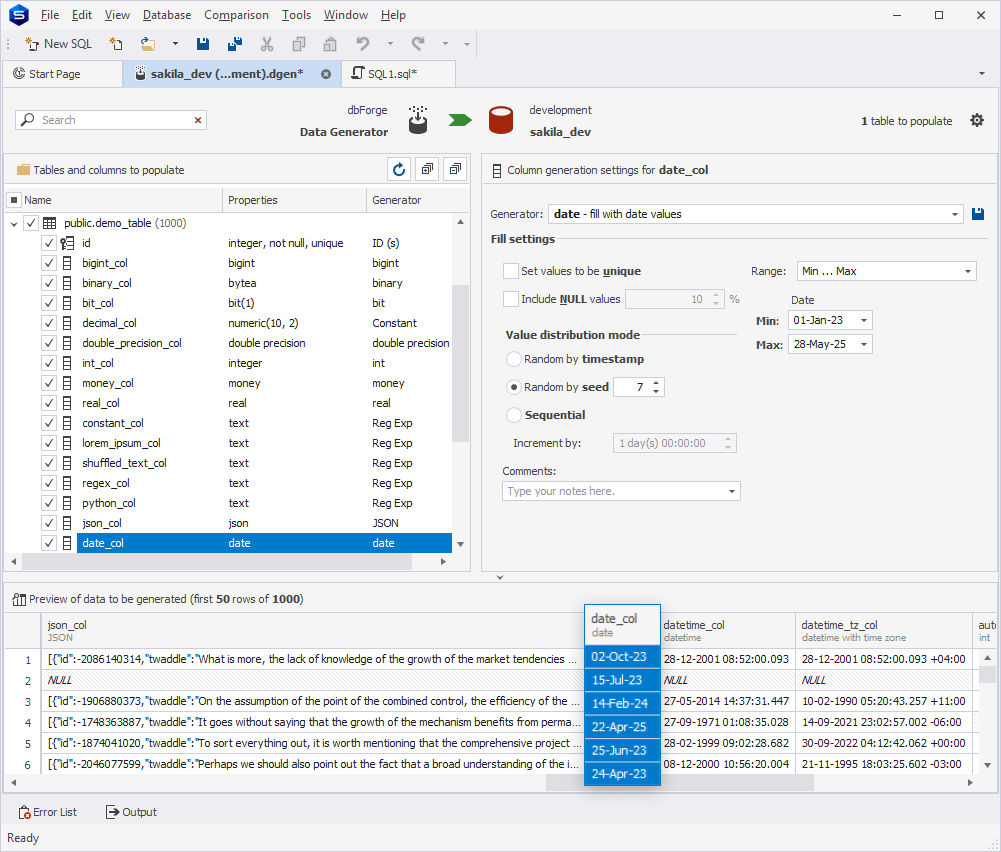1001x852 pixels.
Task: Click the Refresh icon in tables panel
Action: [399, 170]
